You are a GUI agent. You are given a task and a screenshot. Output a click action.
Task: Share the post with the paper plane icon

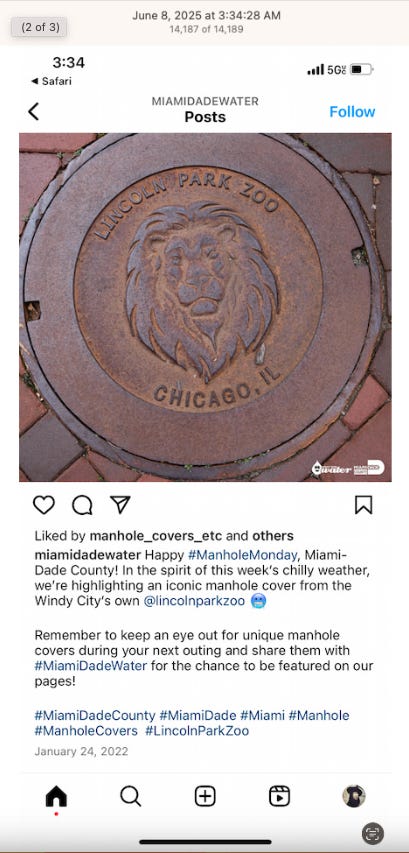point(120,505)
